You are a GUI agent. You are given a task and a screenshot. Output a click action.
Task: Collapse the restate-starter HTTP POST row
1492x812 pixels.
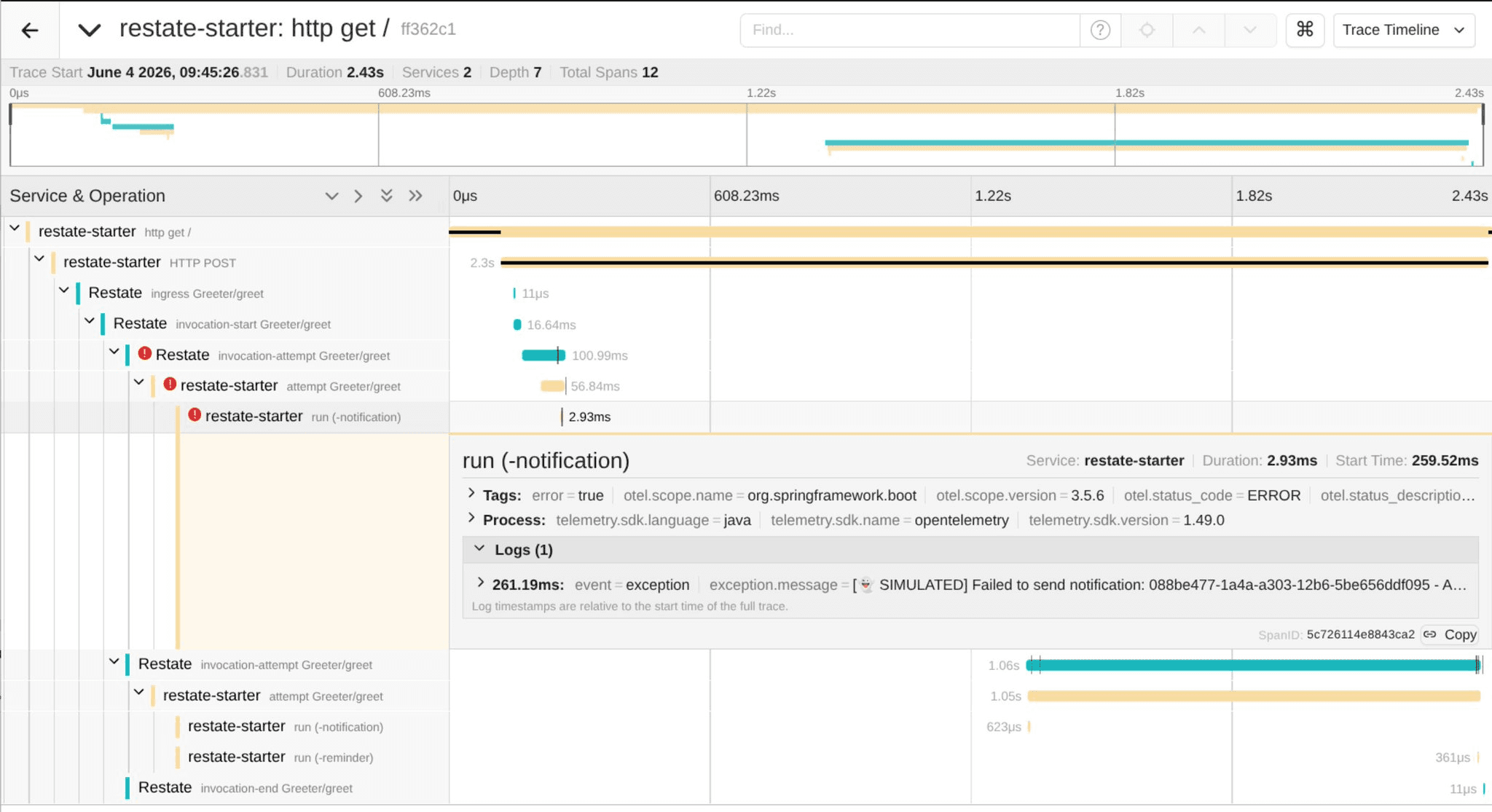pos(39,259)
